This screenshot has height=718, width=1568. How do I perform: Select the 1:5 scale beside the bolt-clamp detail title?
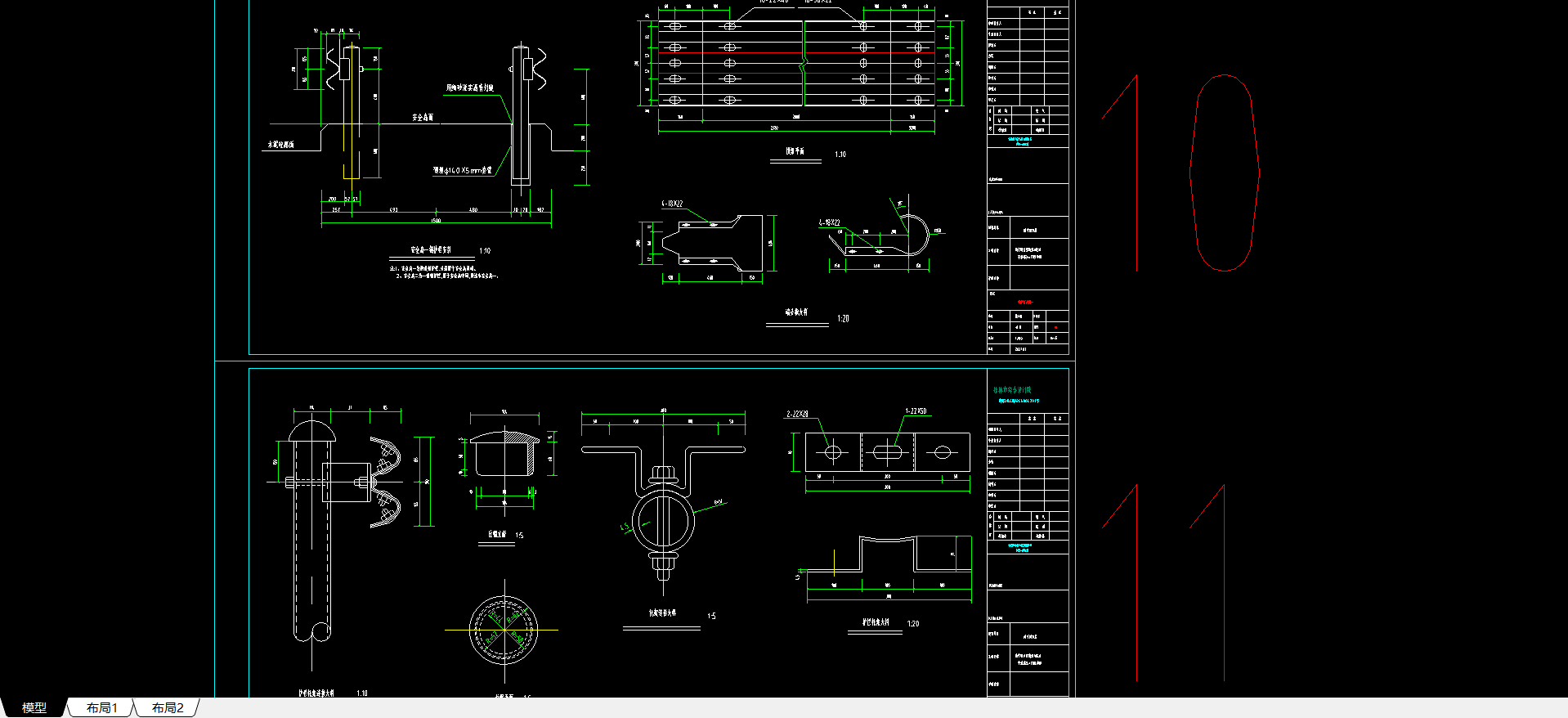click(x=711, y=617)
